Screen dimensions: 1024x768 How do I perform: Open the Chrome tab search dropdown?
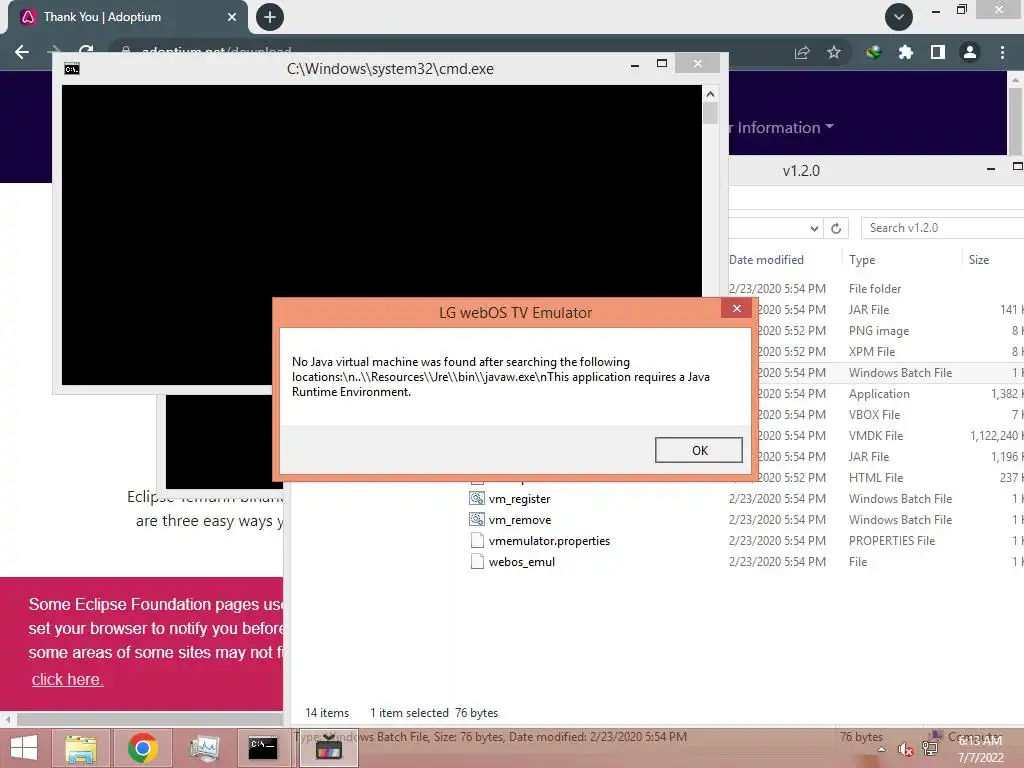click(x=899, y=17)
